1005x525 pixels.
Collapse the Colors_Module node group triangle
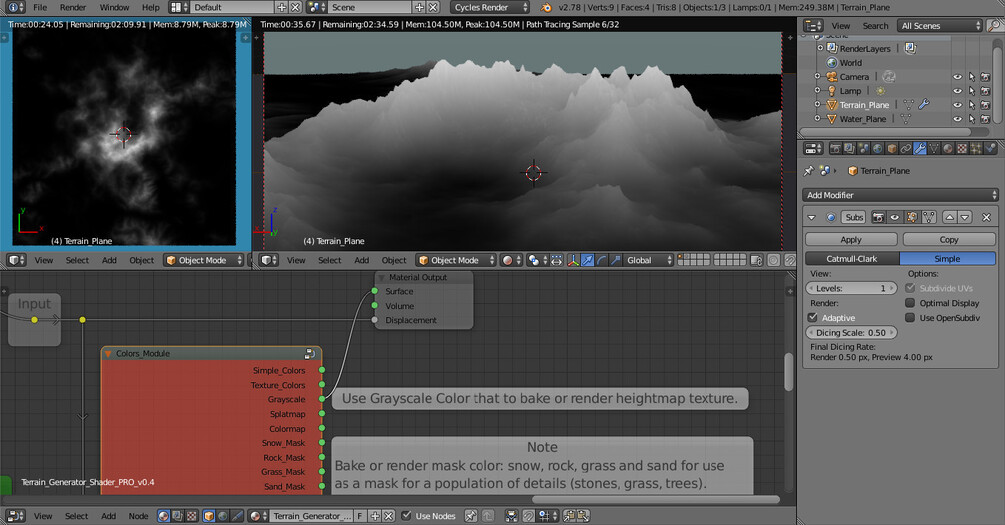[108, 354]
